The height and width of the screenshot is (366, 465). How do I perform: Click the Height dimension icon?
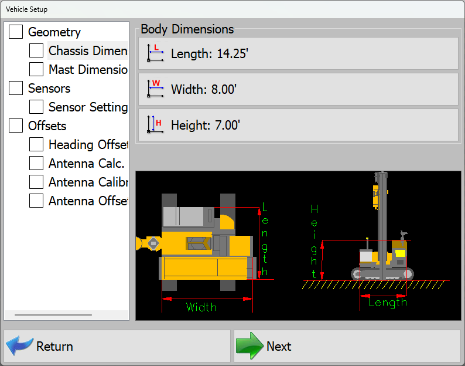point(155,125)
